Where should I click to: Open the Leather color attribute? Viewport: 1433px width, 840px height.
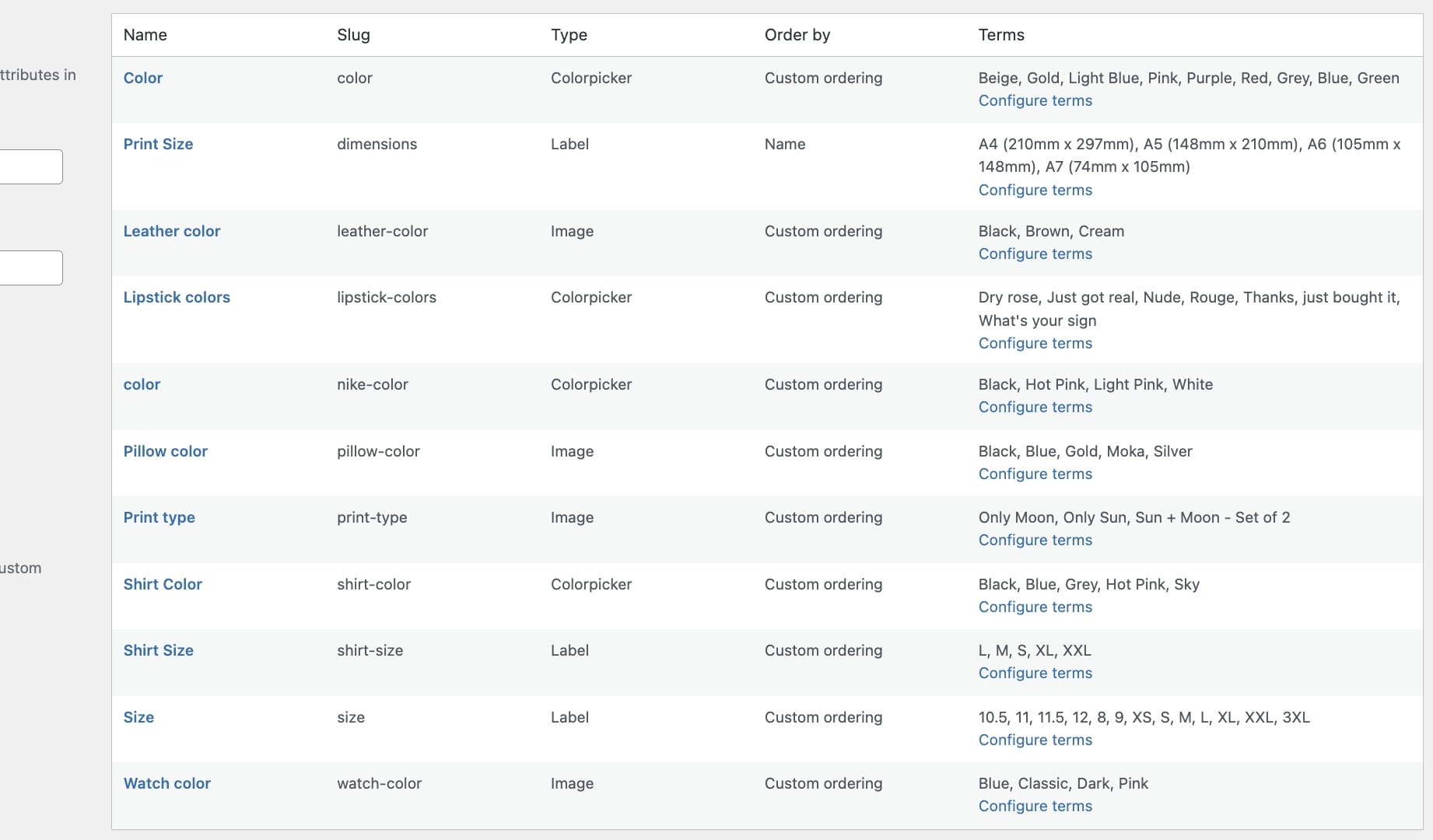tap(172, 231)
